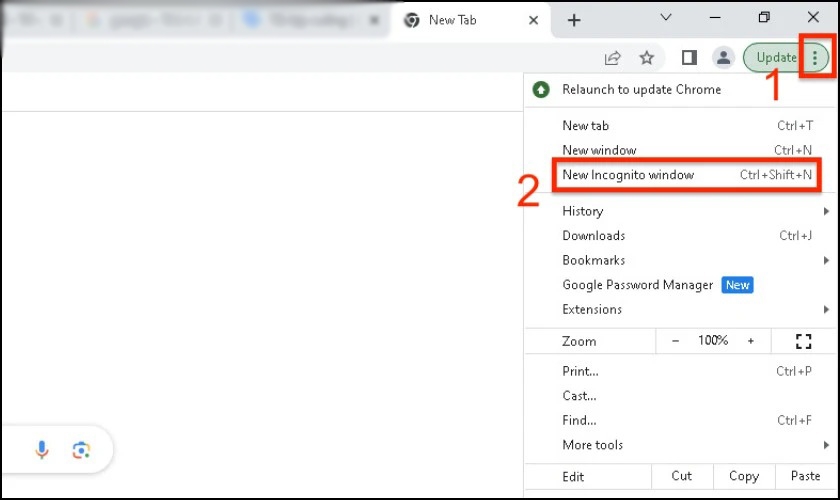Open Google Password Manager
The height and width of the screenshot is (500, 840).
click(680, 285)
